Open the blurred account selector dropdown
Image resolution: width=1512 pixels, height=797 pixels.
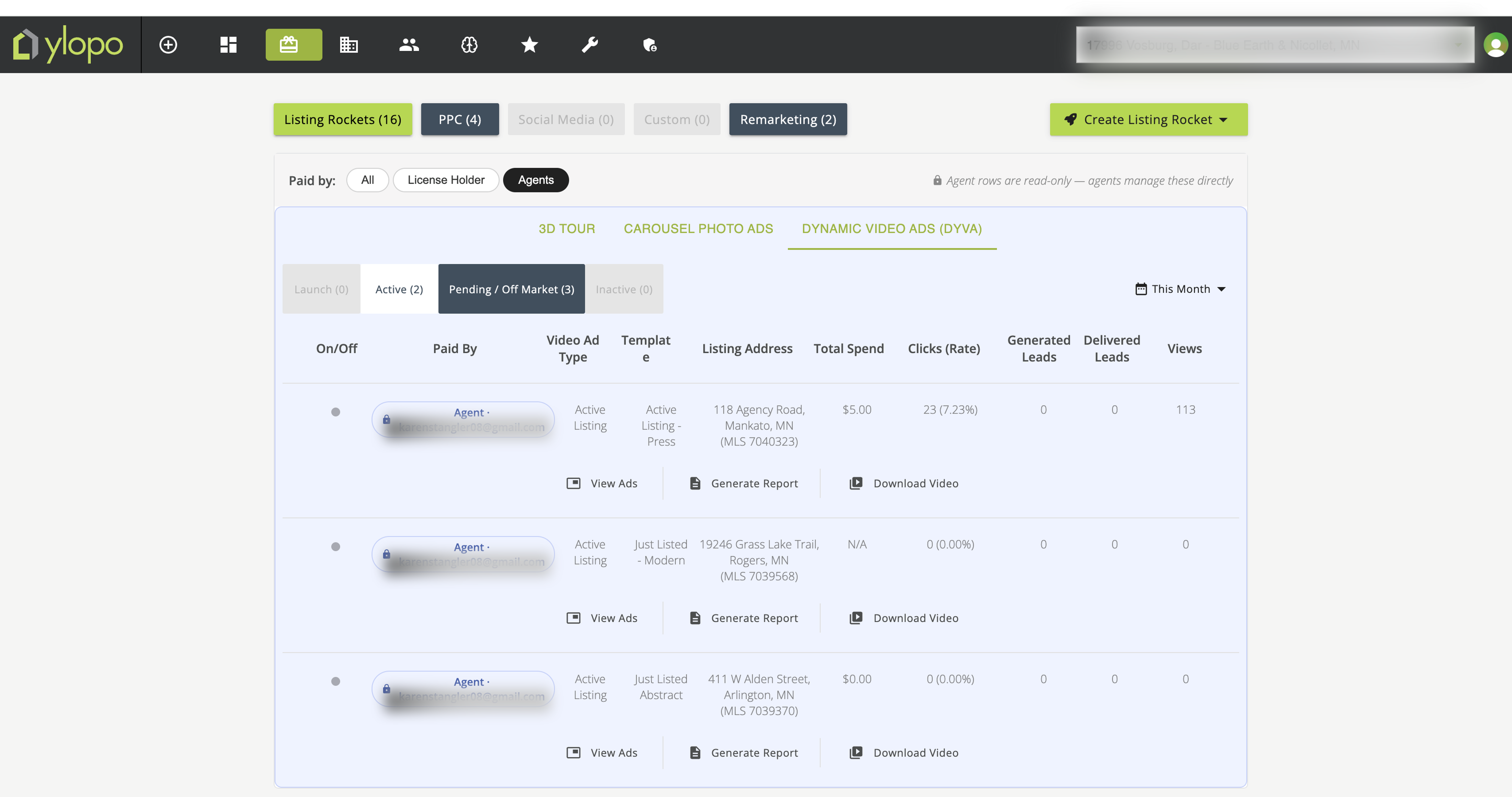pos(1275,45)
